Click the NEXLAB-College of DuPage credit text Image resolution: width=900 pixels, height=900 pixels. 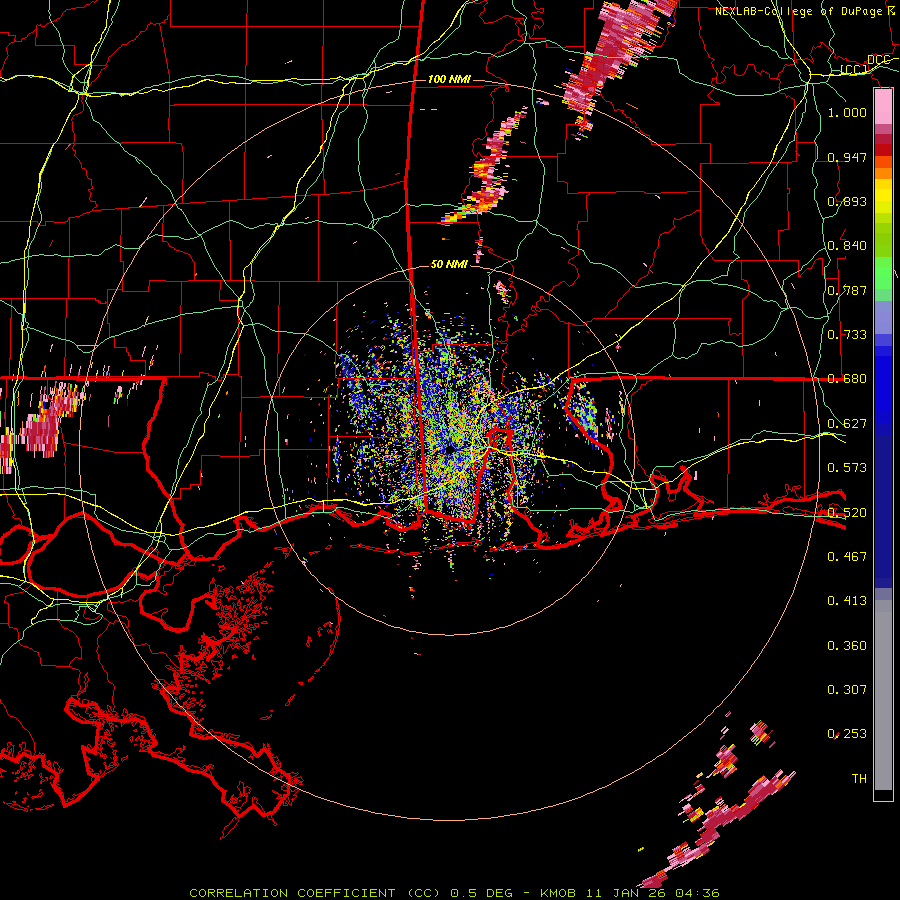pyautogui.click(x=798, y=11)
